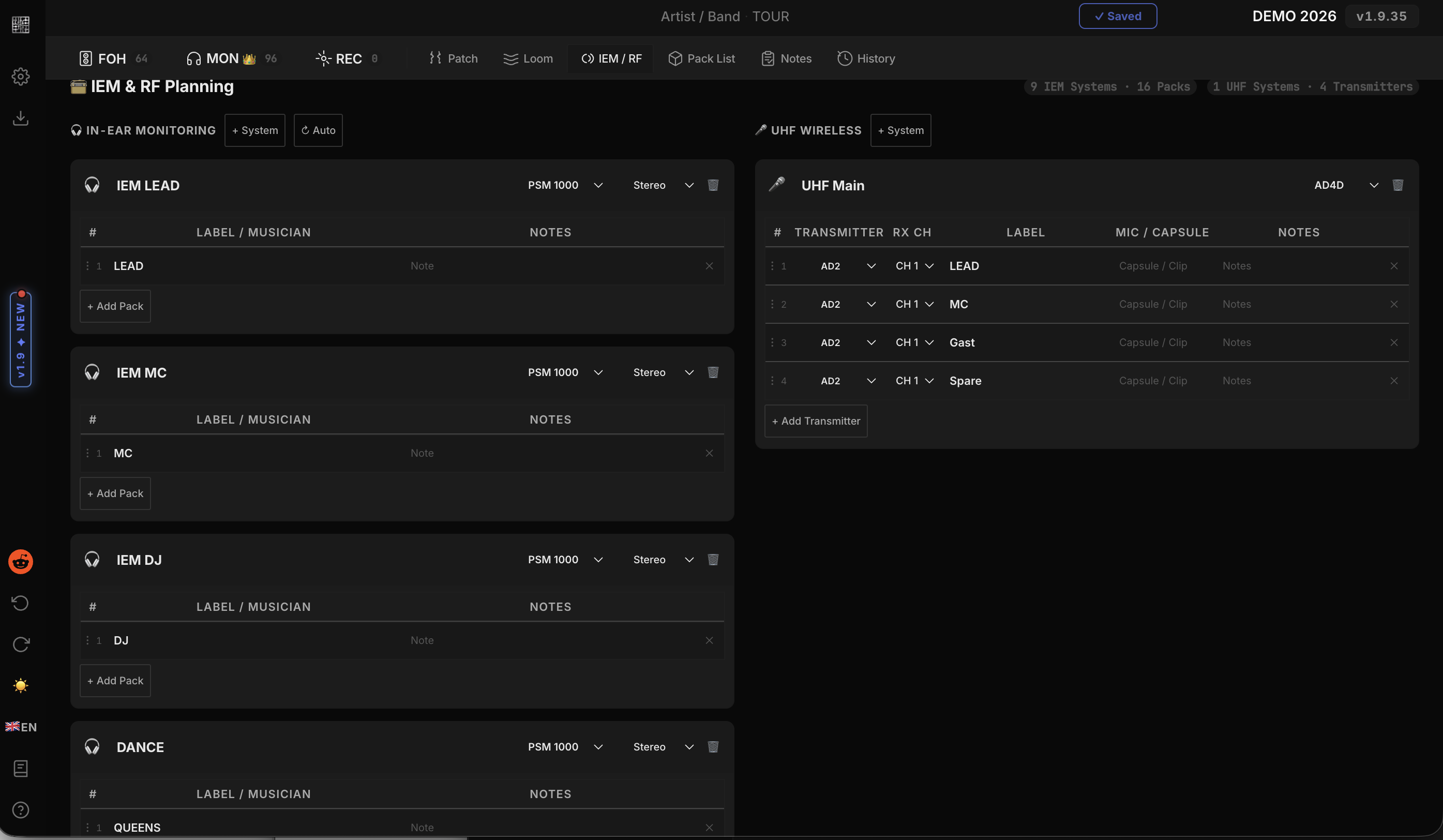
Task: Click the v1.9.35 version badge
Action: point(1381,16)
